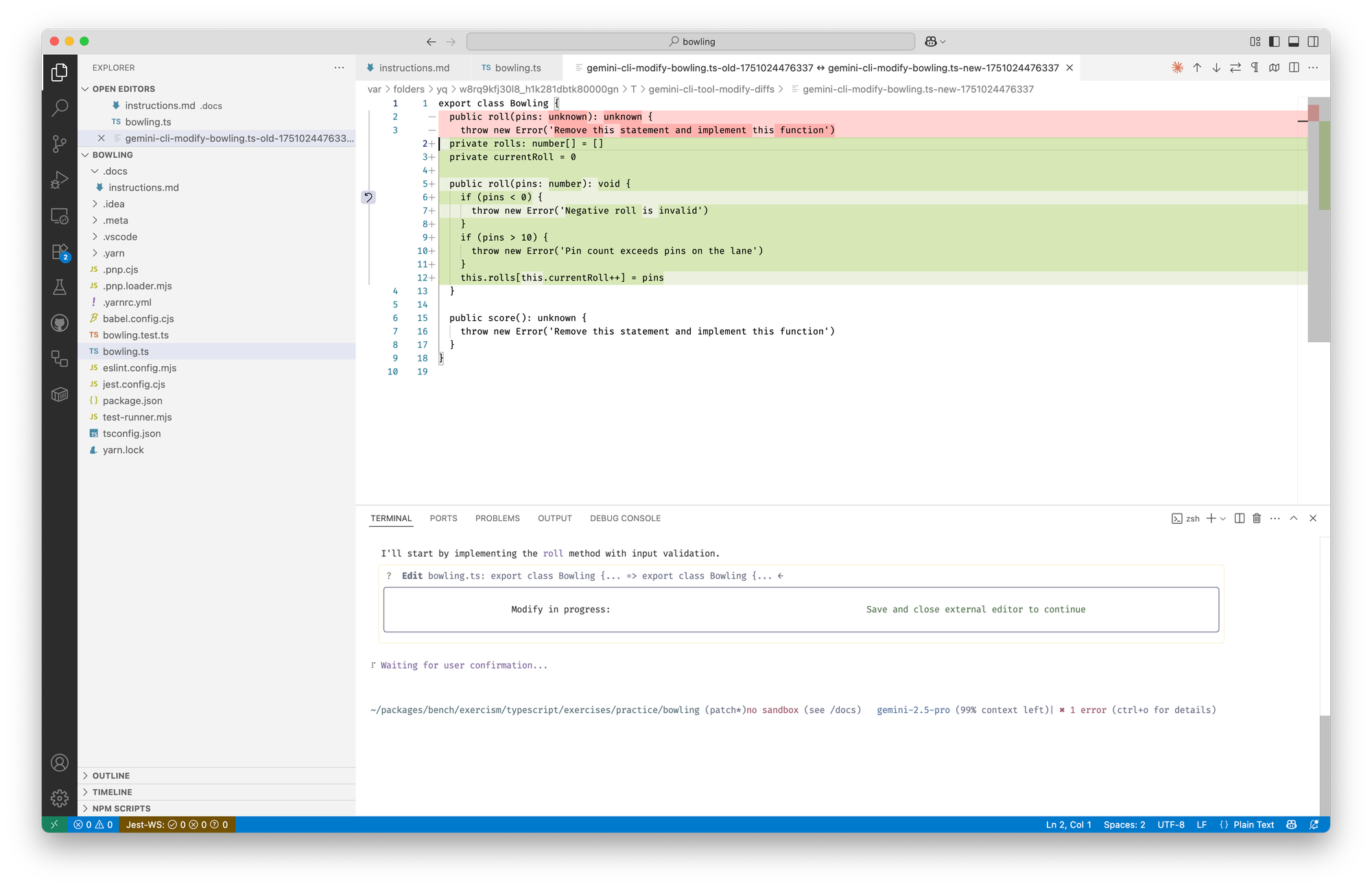Toggle whitespace trimming in diff
The image size is (1372, 888).
pyautogui.click(x=1255, y=68)
